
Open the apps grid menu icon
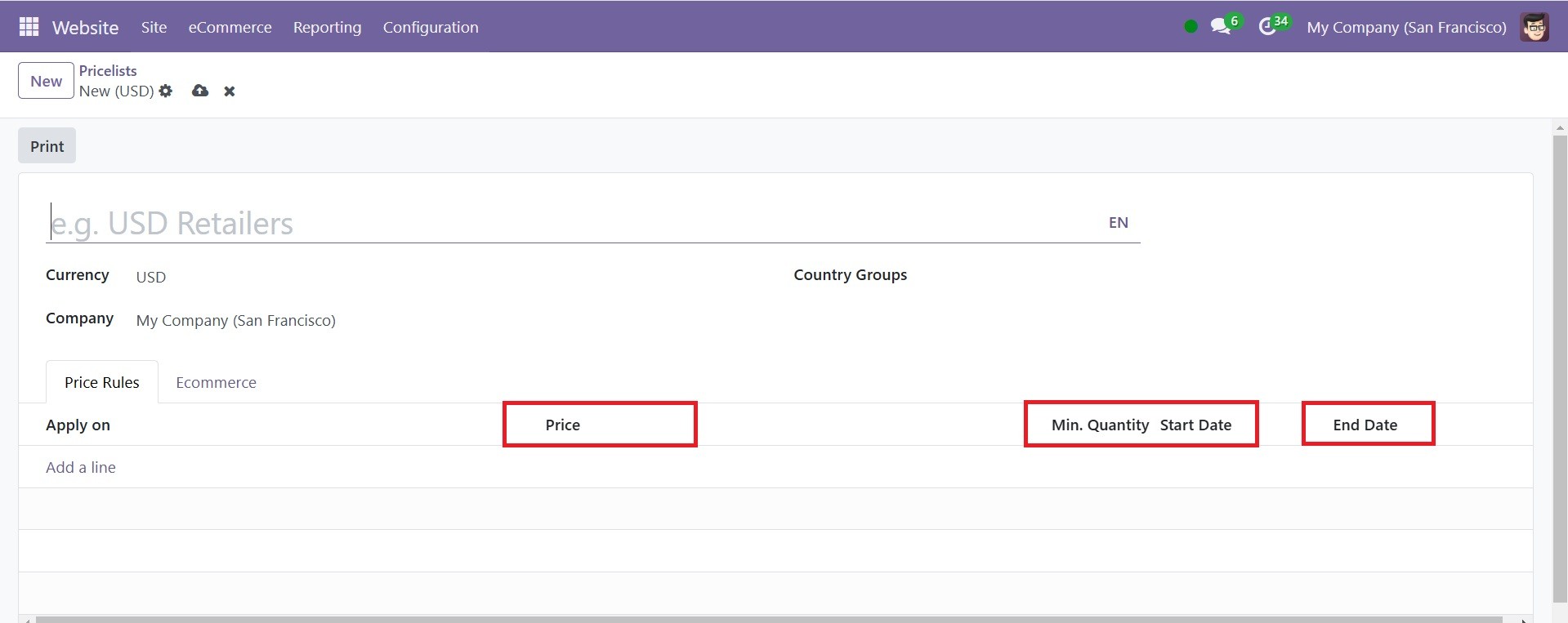click(29, 27)
